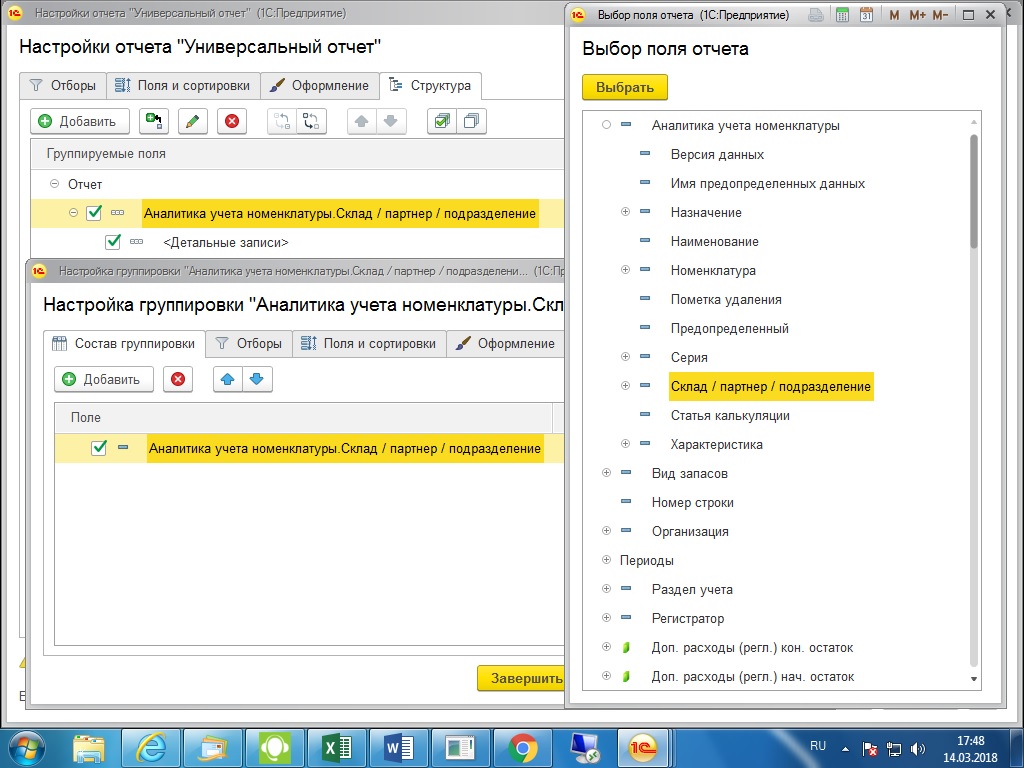Image resolution: width=1024 pixels, height=768 pixels.
Task: Open the calculator icon in title bar
Action: (x=842, y=15)
